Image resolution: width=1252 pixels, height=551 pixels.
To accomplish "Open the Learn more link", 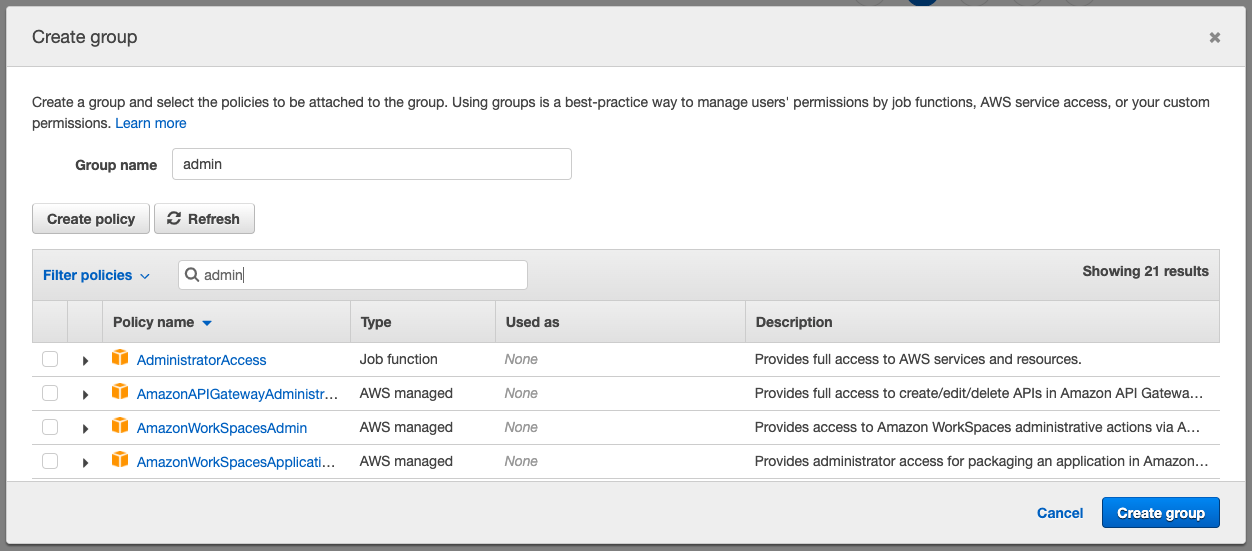I will (x=151, y=123).
